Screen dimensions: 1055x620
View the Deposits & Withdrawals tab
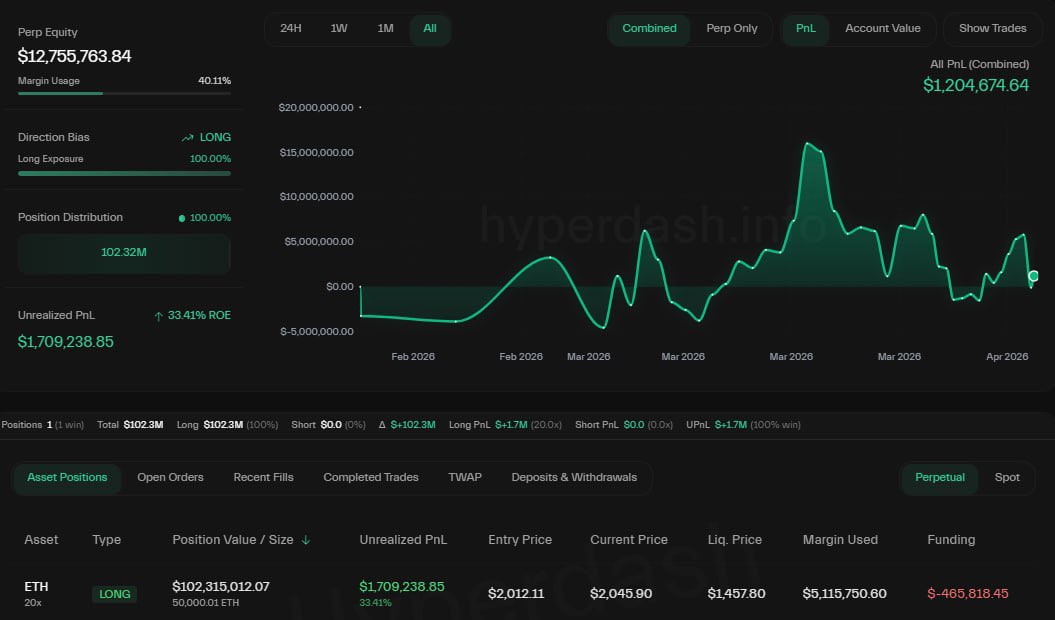(x=573, y=478)
